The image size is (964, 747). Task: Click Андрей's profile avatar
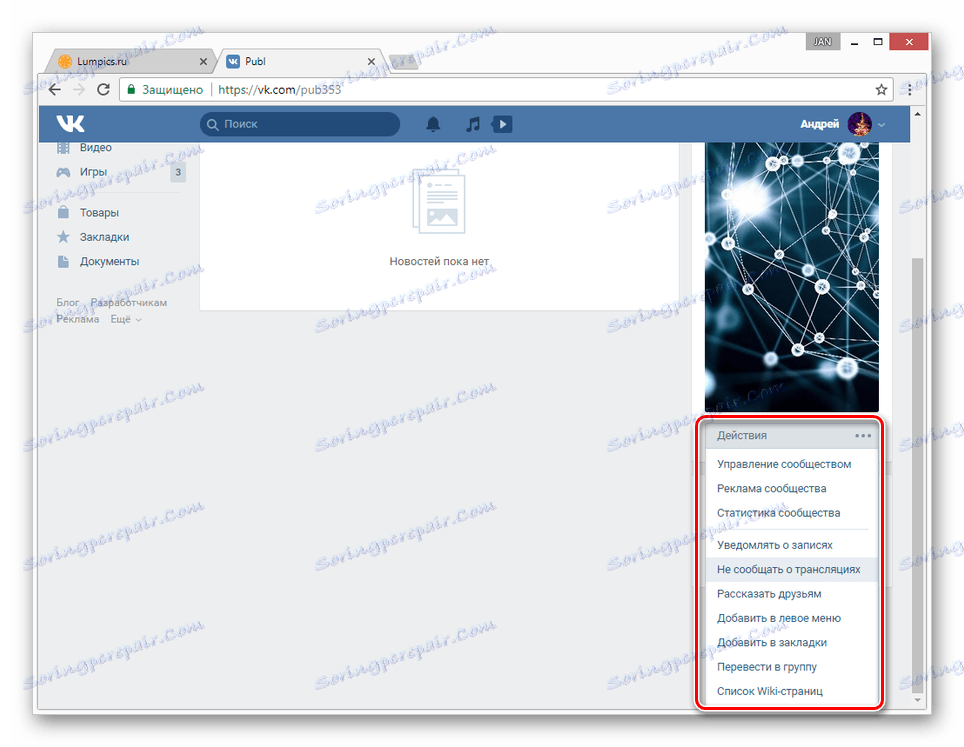(x=859, y=124)
